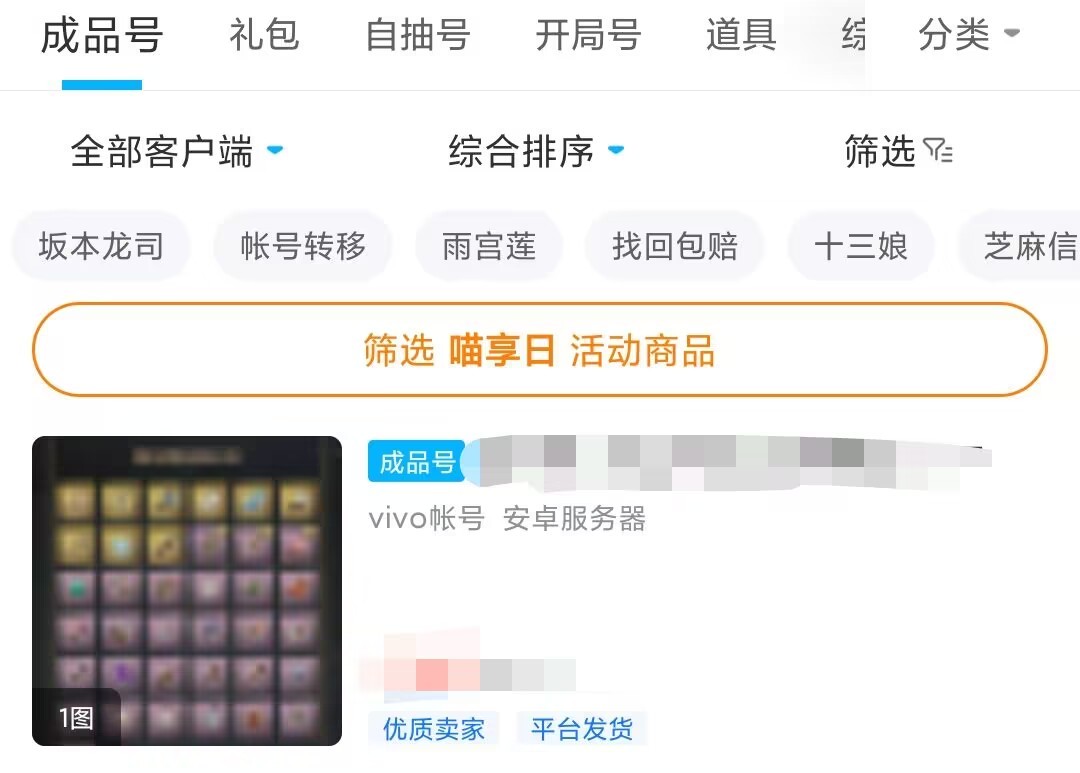Expand the 分类 category dropdown
The image size is (1080, 773).
(968, 34)
